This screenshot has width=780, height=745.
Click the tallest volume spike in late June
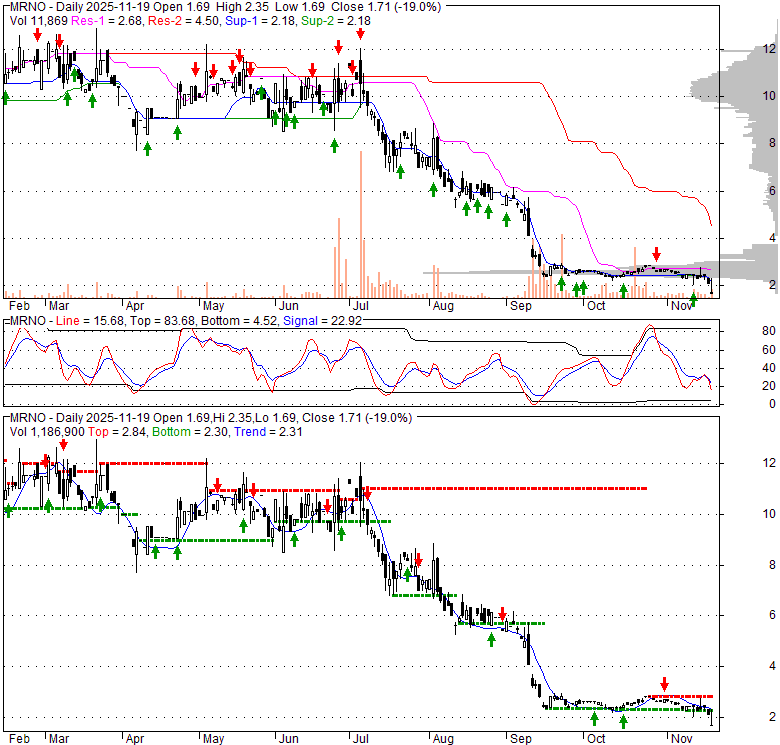[340, 257]
